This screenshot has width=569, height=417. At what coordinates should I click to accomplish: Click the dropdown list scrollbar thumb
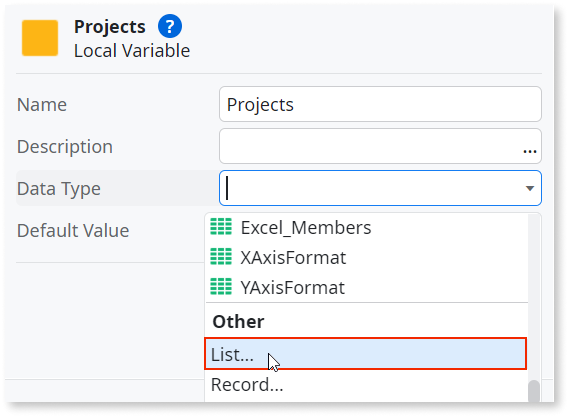coord(534,391)
